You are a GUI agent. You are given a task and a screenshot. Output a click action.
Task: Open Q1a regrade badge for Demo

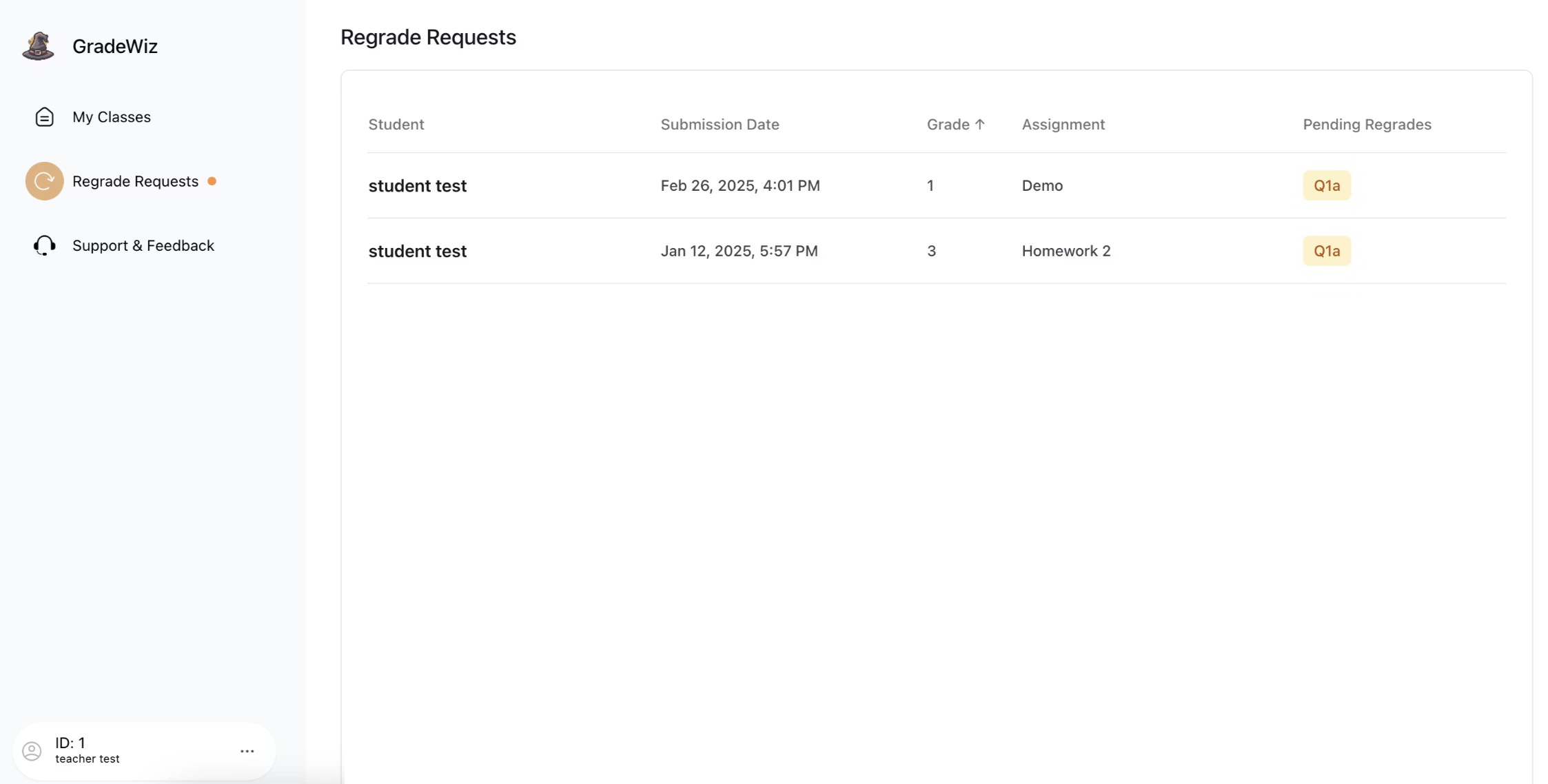point(1326,185)
